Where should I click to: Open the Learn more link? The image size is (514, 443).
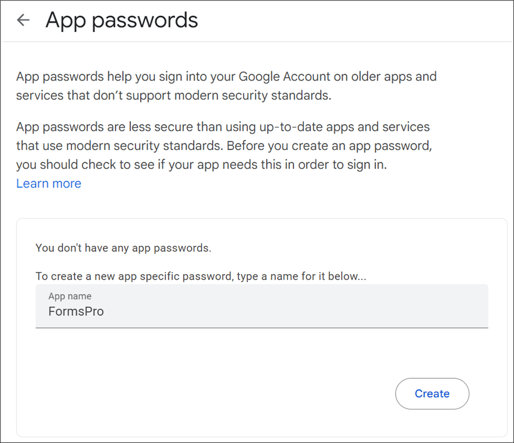(x=49, y=184)
